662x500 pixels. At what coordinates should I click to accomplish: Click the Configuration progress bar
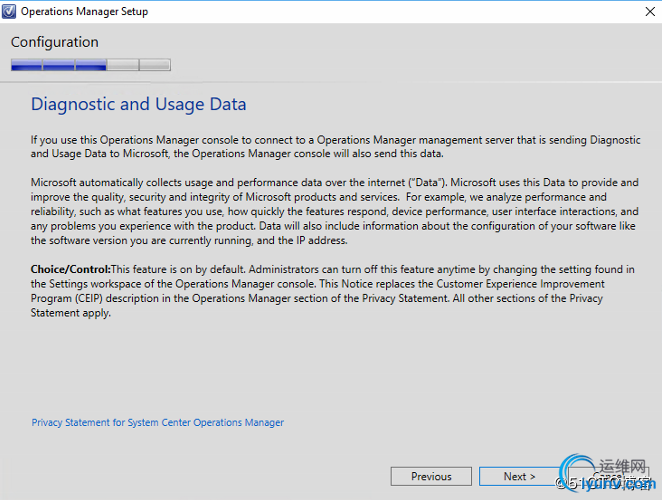coord(91,65)
